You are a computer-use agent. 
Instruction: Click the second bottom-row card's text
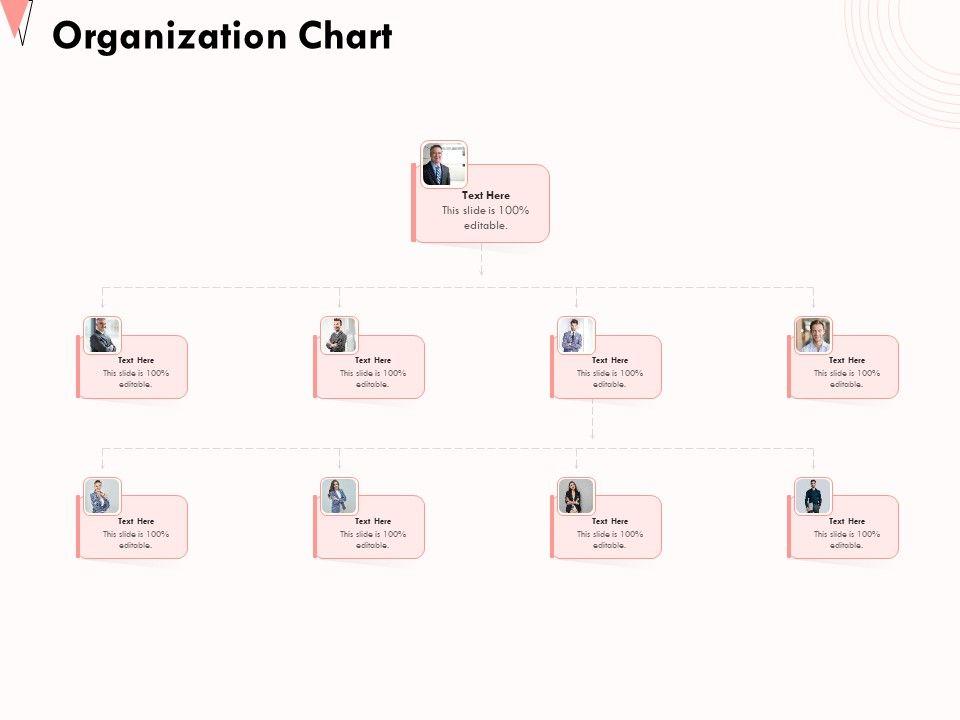tap(373, 533)
